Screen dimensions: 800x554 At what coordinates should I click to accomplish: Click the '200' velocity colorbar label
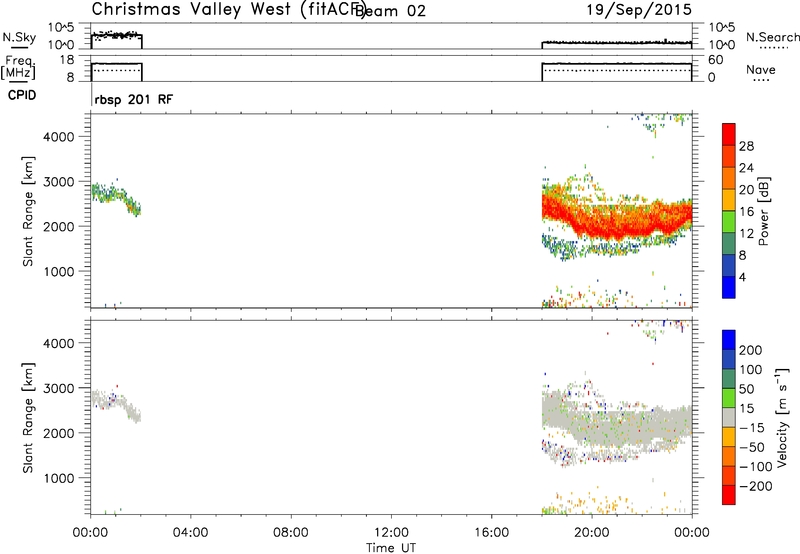751,350
